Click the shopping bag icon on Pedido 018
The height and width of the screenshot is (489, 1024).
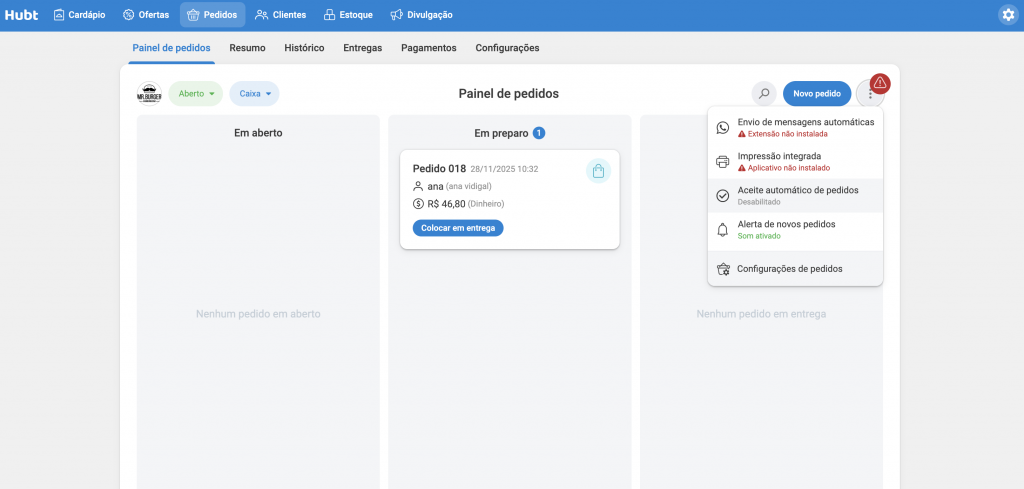(597, 171)
